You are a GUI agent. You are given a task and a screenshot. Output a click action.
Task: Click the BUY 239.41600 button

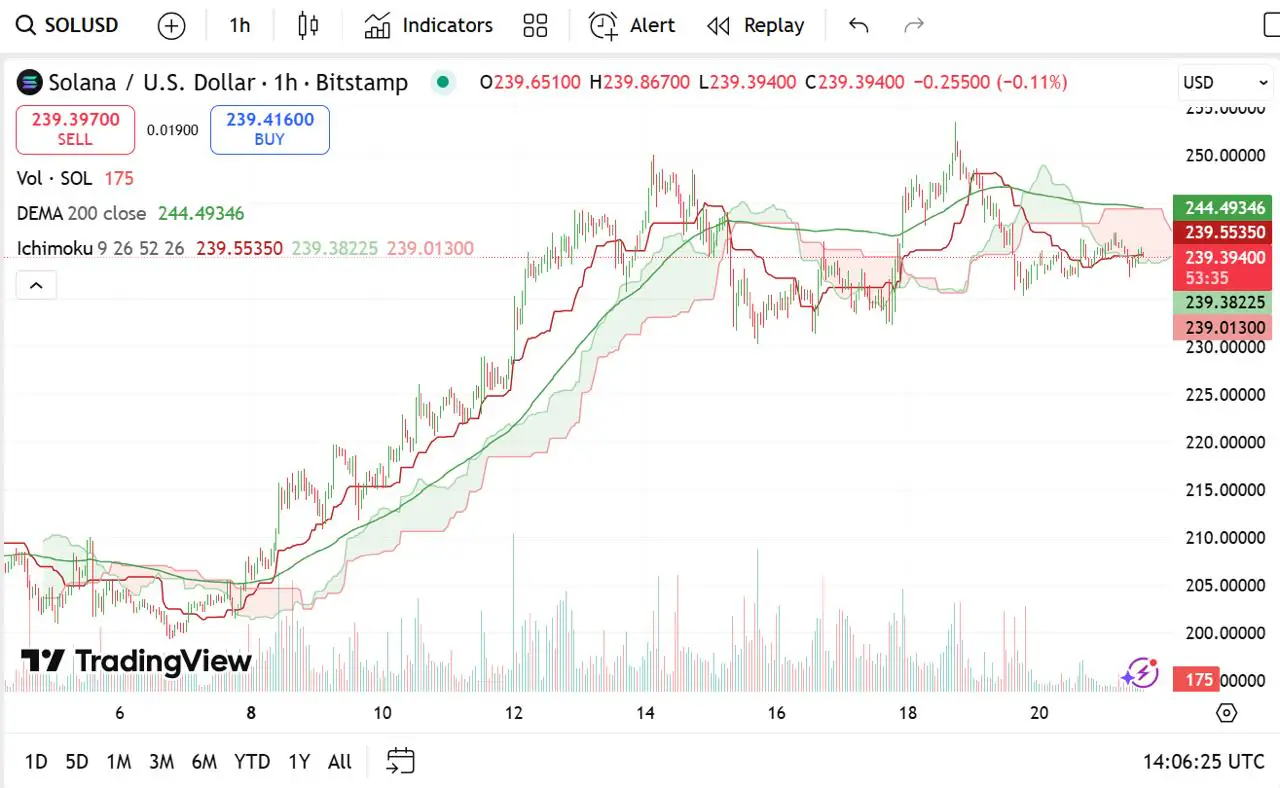click(x=270, y=130)
